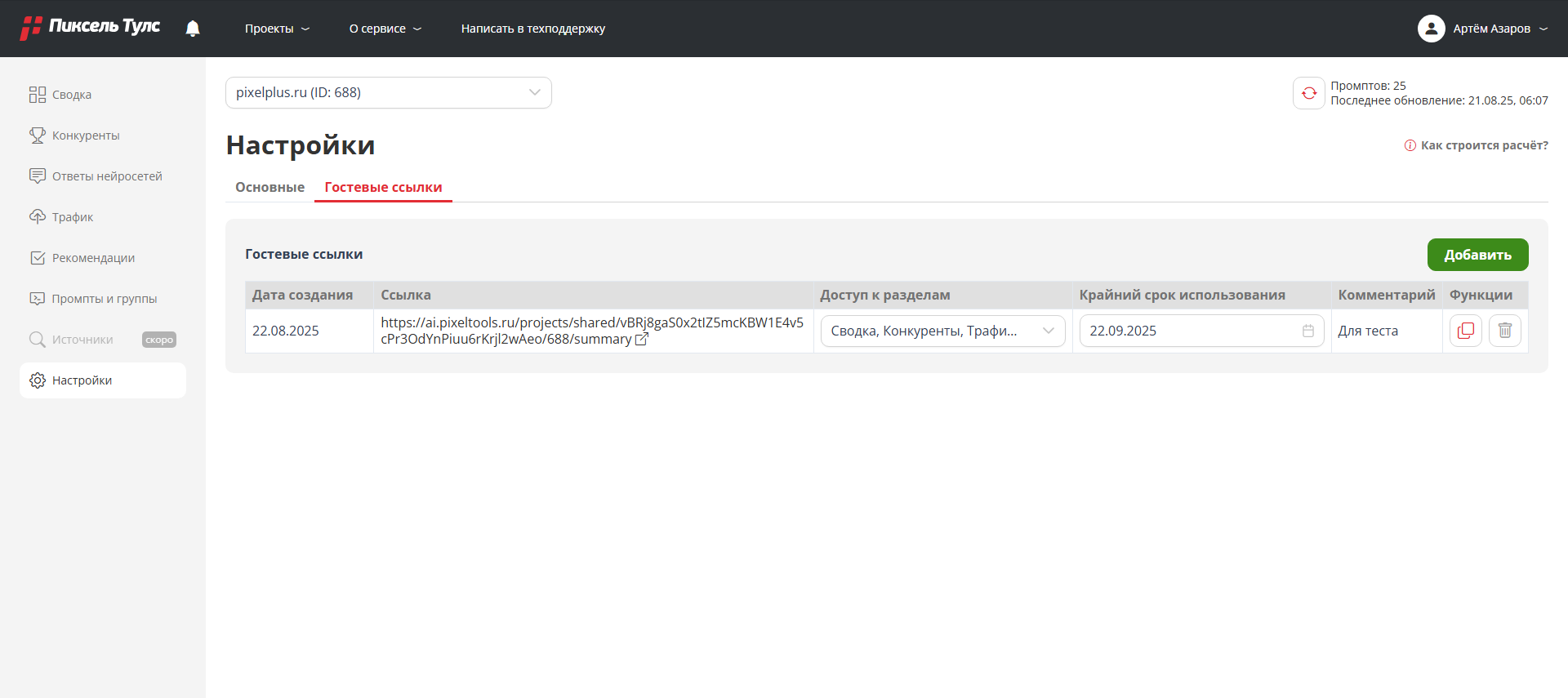Delete the guest link with trash icon
This screenshot has width=1568, height=698.
[1504, 331]
